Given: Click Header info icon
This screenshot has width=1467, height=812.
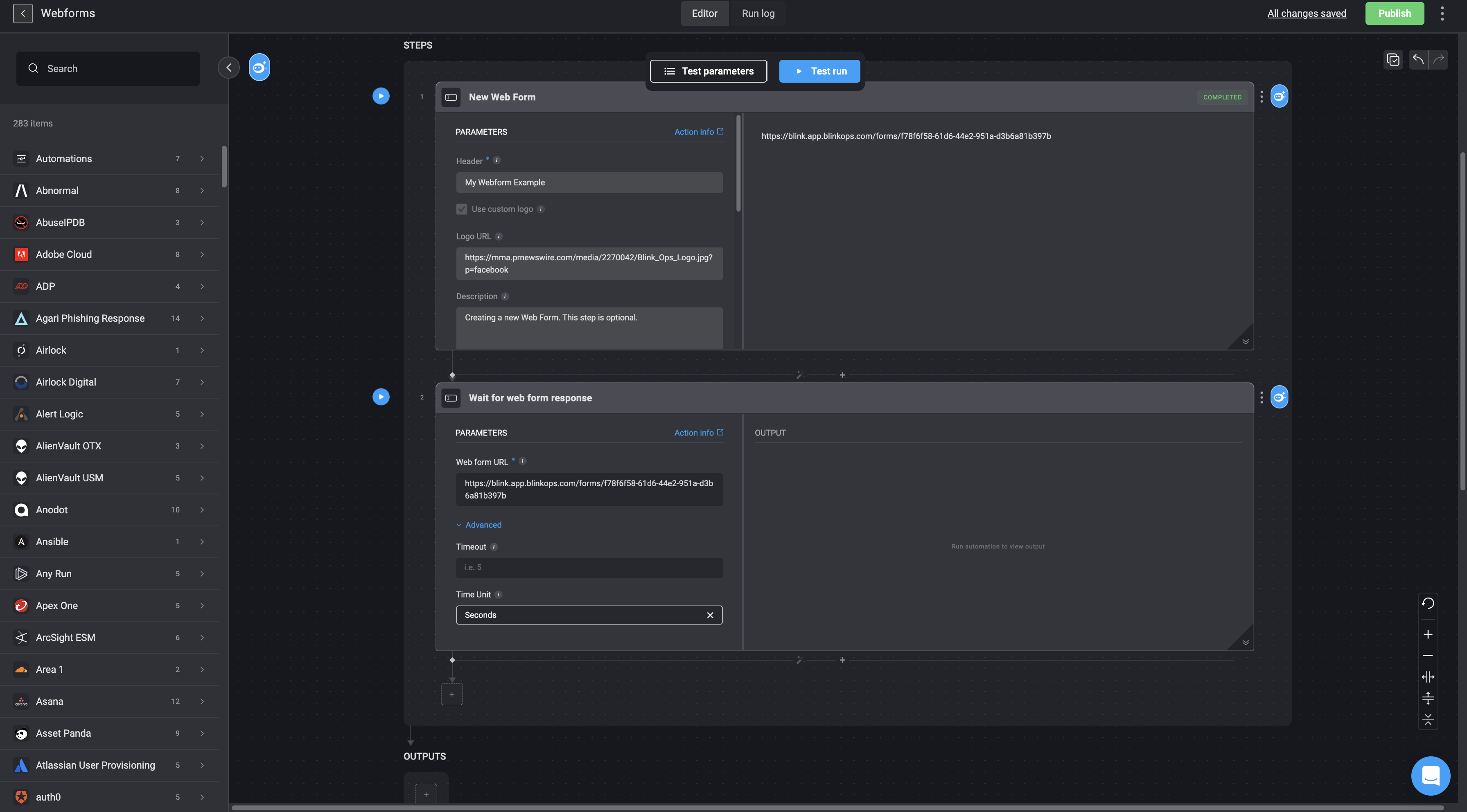Looking at the screenshot, I should click(497, 160).
